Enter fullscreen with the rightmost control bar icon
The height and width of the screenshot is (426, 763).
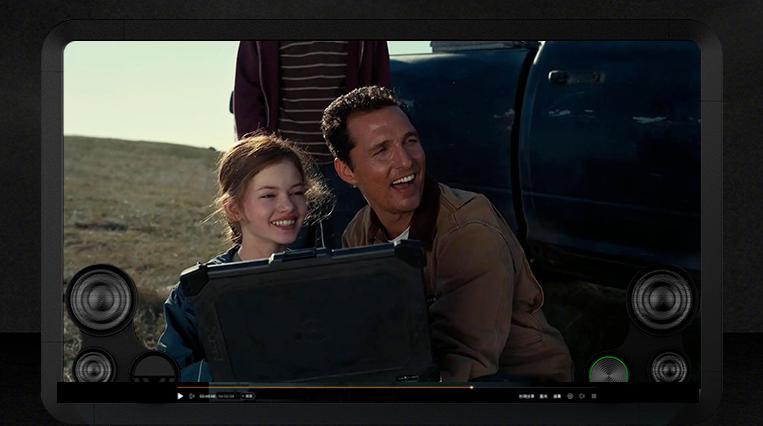click(x=595, y=396)
